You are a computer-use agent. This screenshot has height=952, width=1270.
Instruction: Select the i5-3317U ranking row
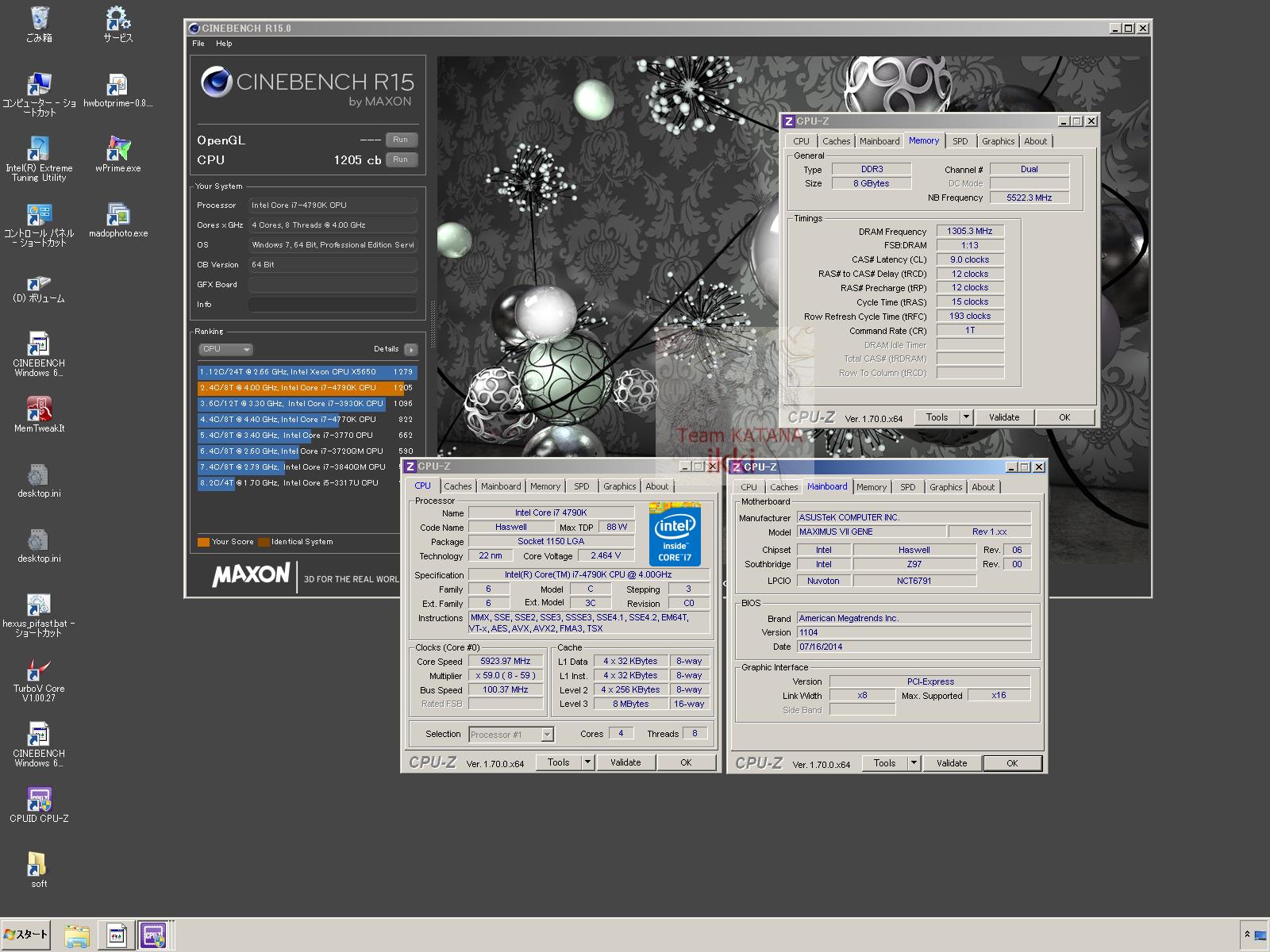click(307, 483)
